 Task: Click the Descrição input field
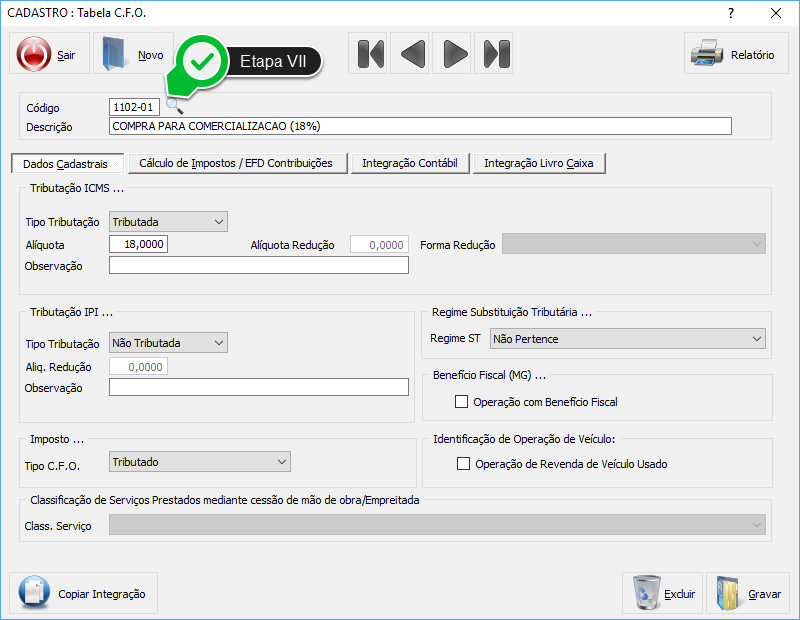(420, 126)
